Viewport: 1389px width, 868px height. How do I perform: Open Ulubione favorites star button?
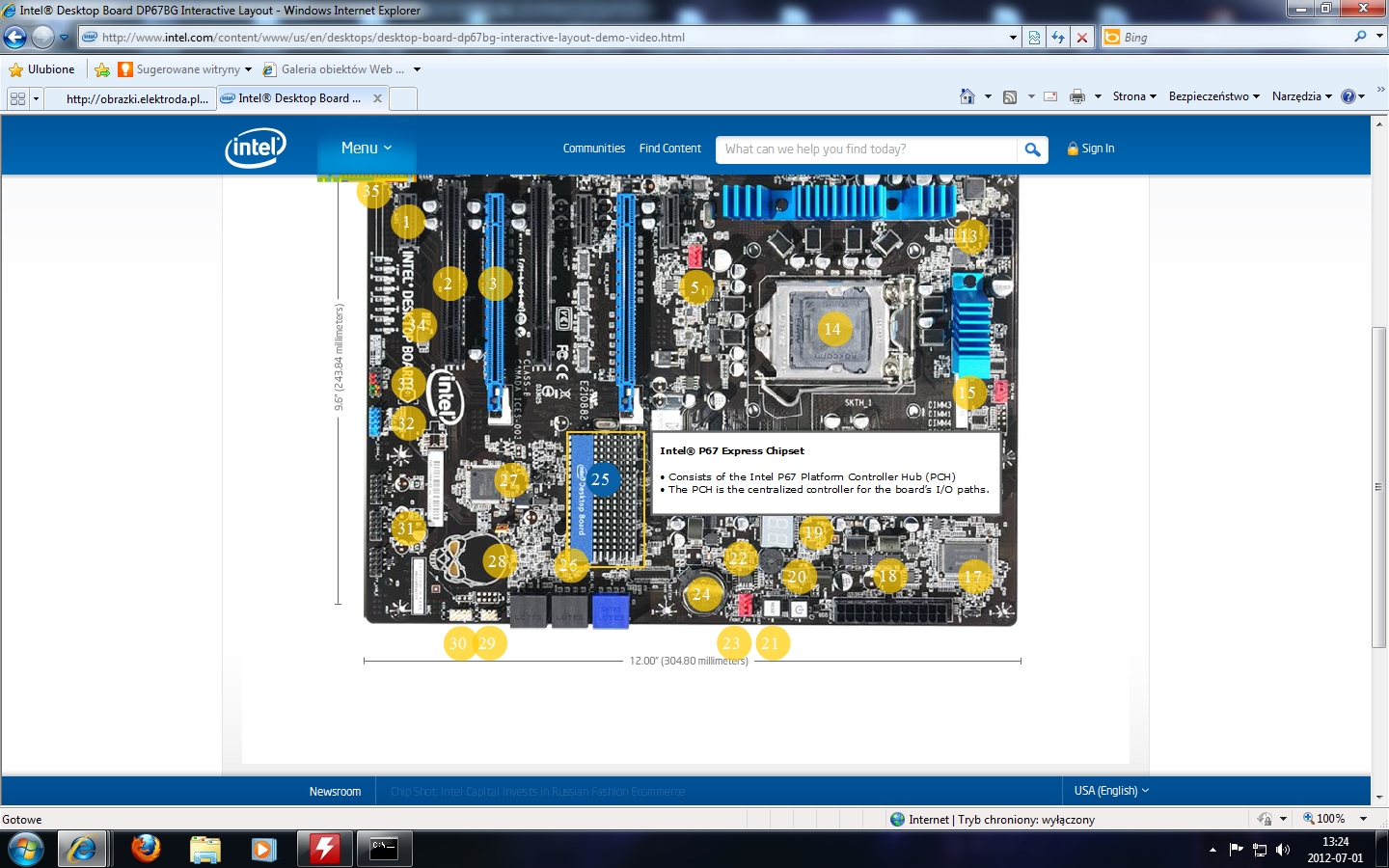41,69
